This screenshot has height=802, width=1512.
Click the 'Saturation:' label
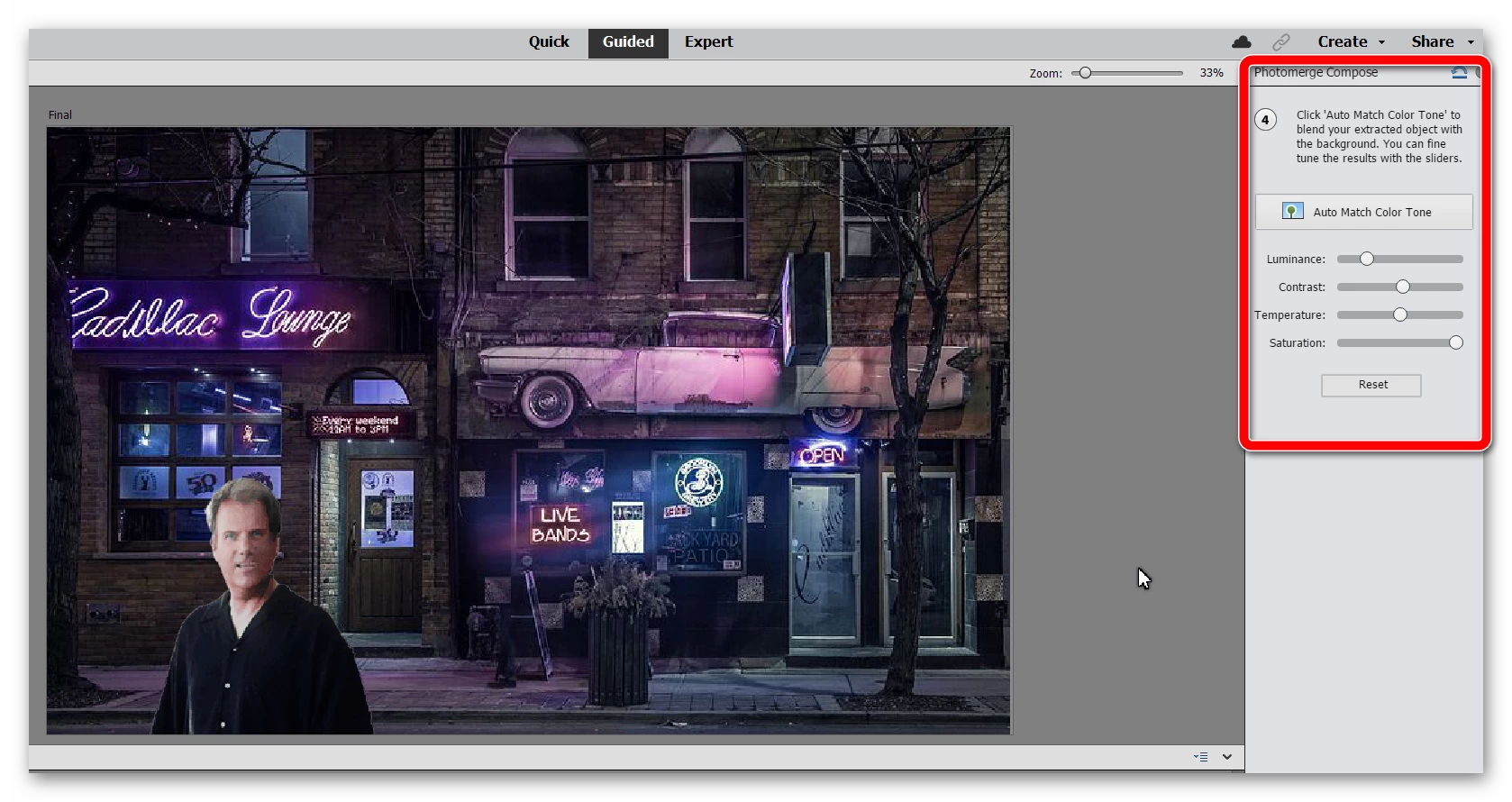[x=1298, y=343]
